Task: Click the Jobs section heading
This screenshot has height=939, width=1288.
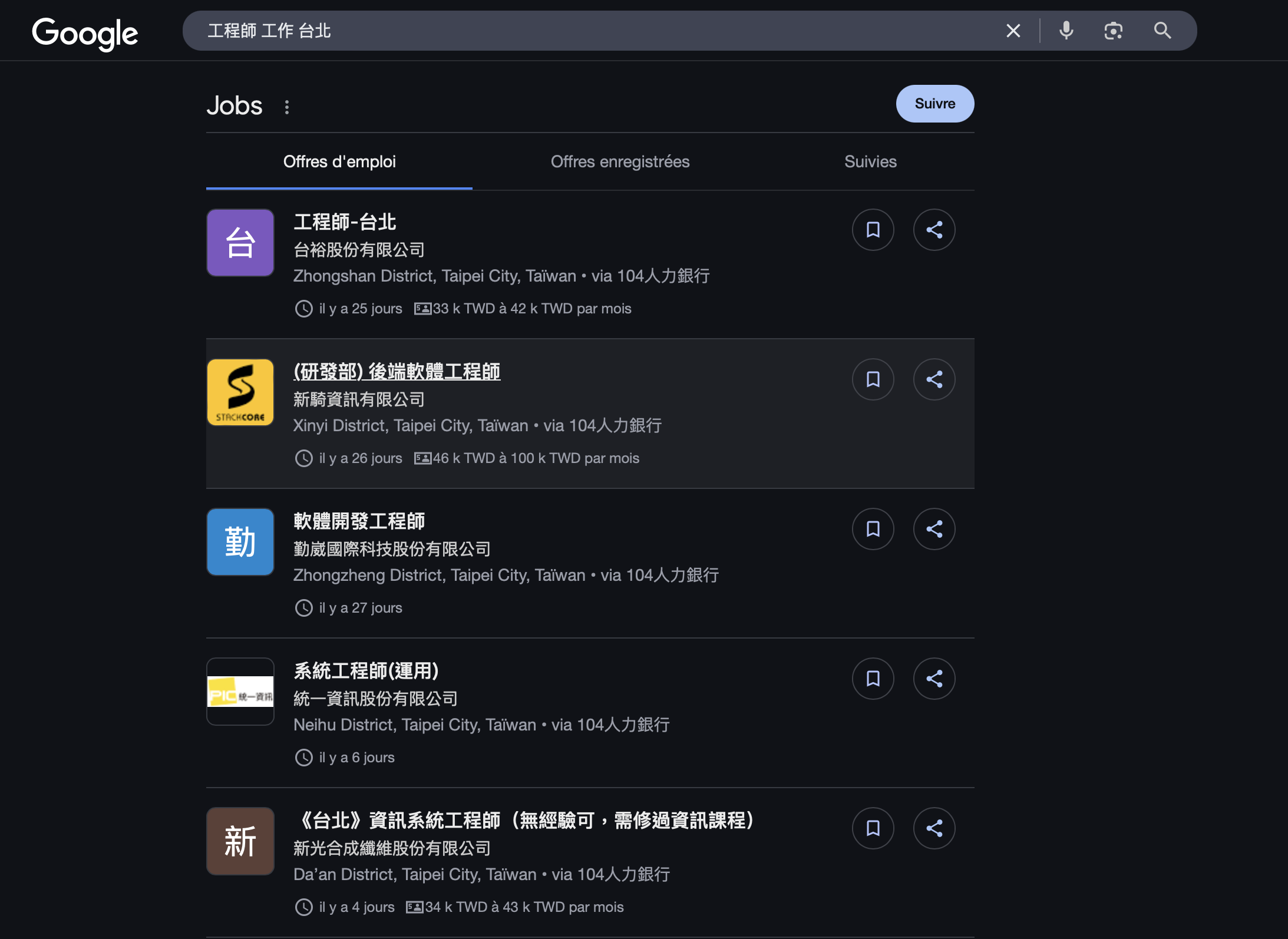Action: click(x=235, y=105)
